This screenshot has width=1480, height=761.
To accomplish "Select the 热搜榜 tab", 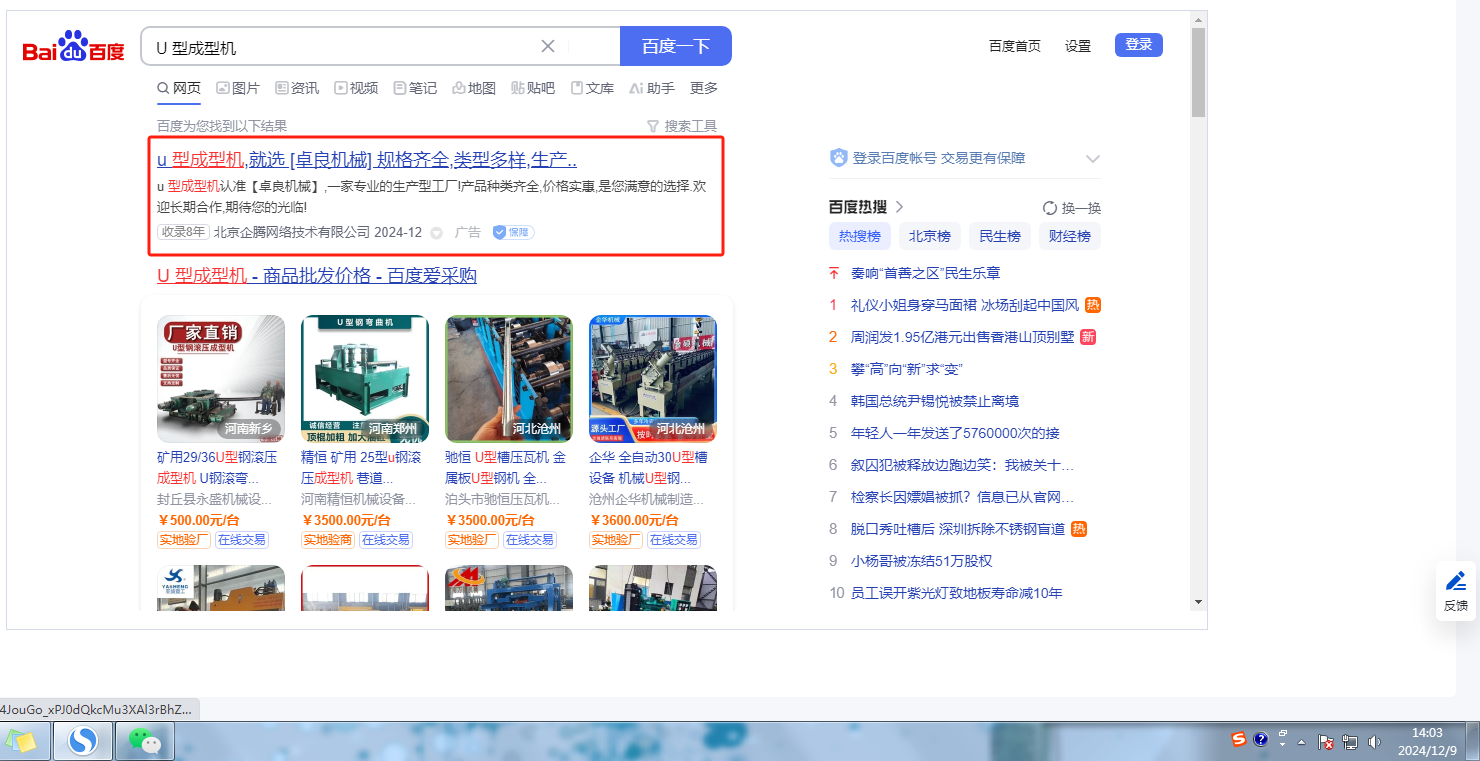I will point(860,237).
